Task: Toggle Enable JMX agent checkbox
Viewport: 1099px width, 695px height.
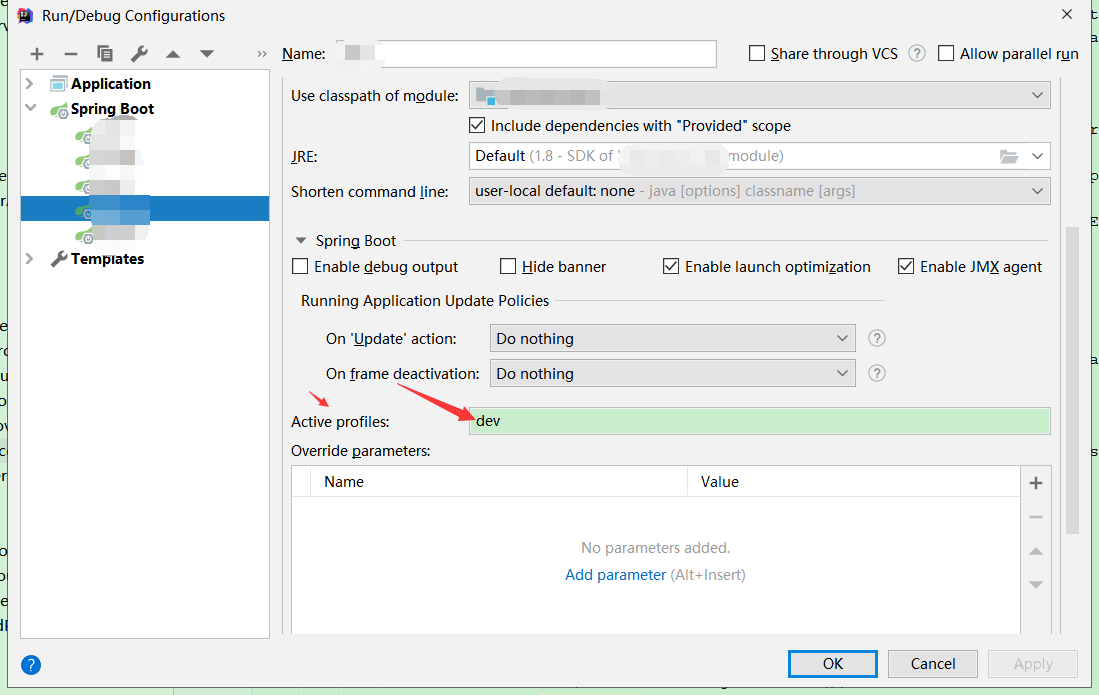Action: [906, 266]
